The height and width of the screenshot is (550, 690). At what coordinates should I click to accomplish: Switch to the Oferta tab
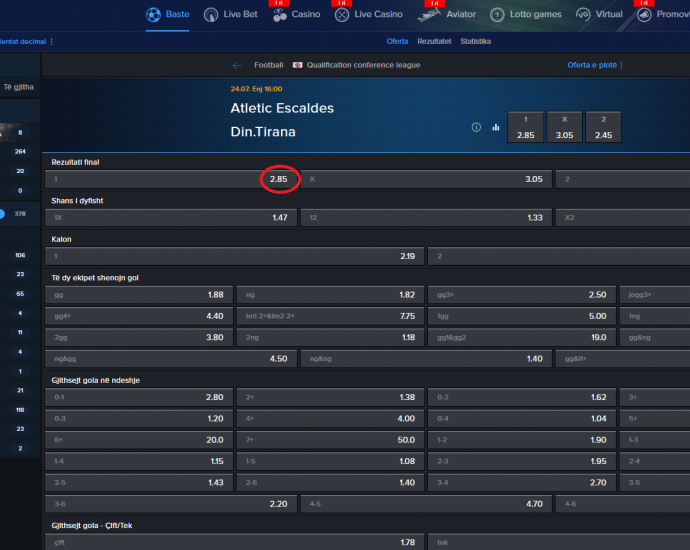pyautogui.click(x=397, y=41)
